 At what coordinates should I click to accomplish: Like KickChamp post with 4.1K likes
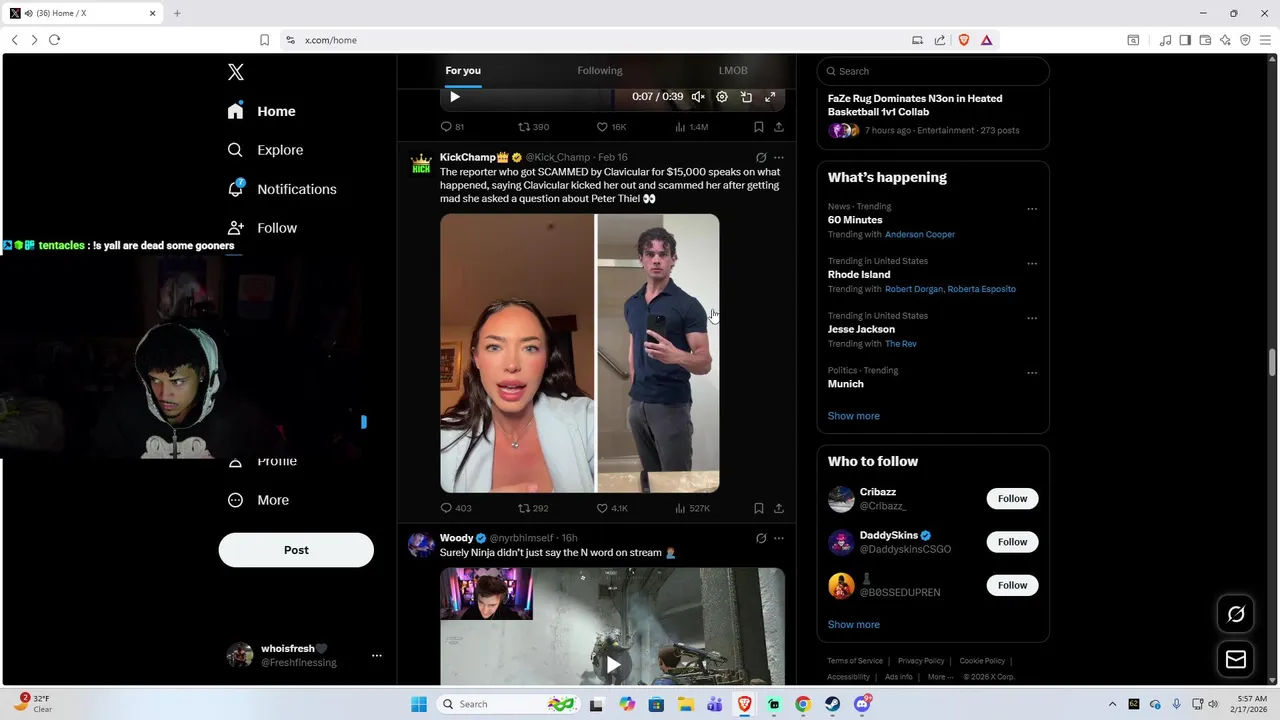point(612,508)
